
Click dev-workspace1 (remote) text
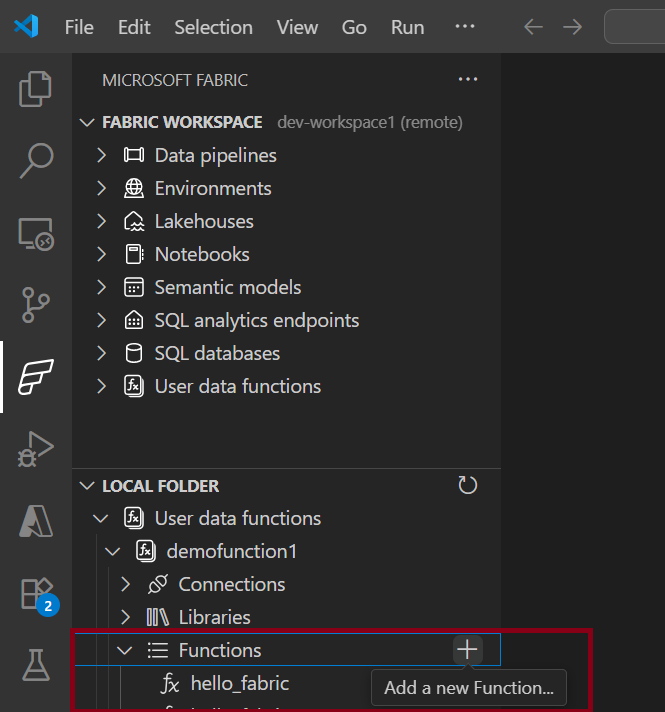370,123
